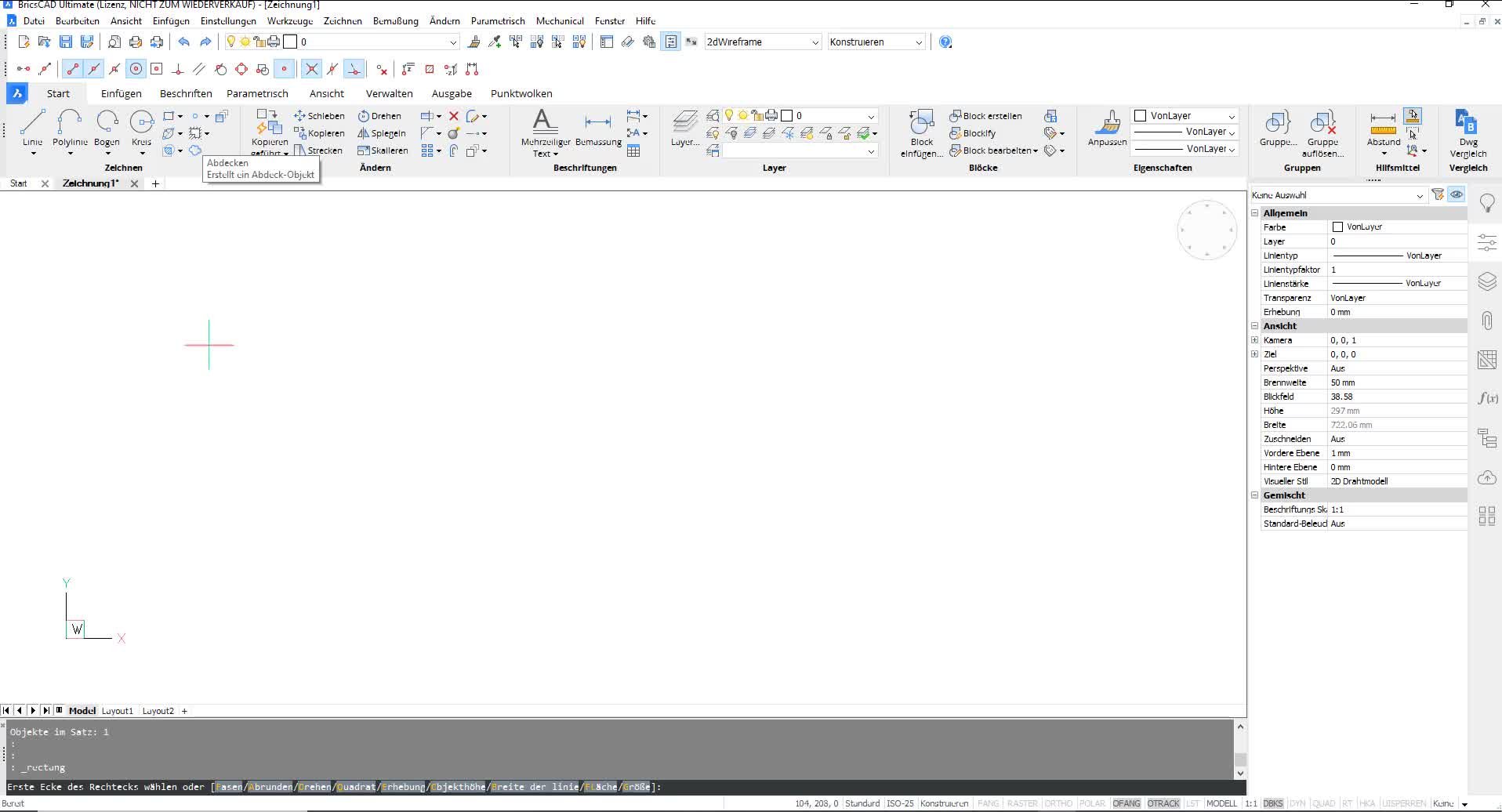Image resolution: width=1502 pixels, height=812 pixels.
Task: Click the Farbe VonLayer color swatch
Action: pos(1337,227)
